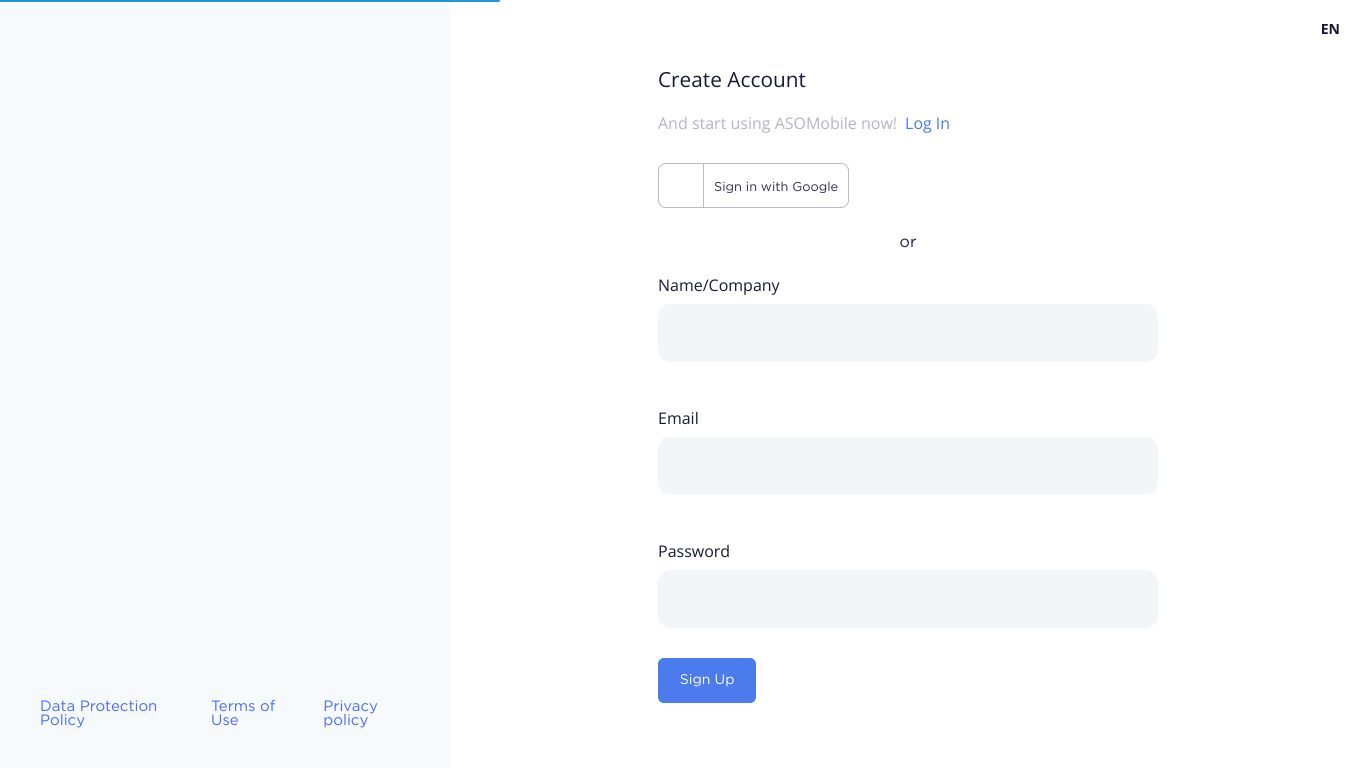
Task: Focus the Name/Company input field
Action: (908, 333)
